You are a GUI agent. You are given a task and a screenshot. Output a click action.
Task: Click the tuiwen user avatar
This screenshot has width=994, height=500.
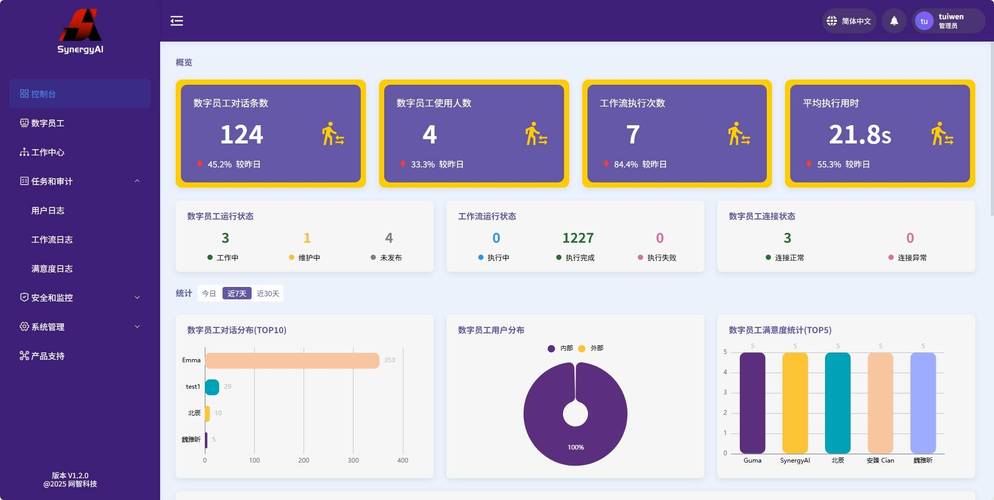pyautogui.click(x=924, y=20)
